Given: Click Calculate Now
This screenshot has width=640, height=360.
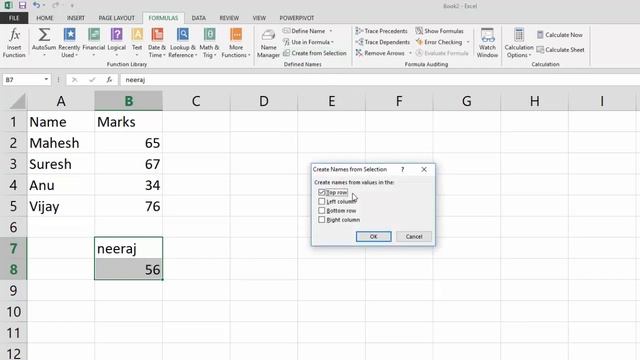Looking at the screenshot, I should tap(560, 35).
